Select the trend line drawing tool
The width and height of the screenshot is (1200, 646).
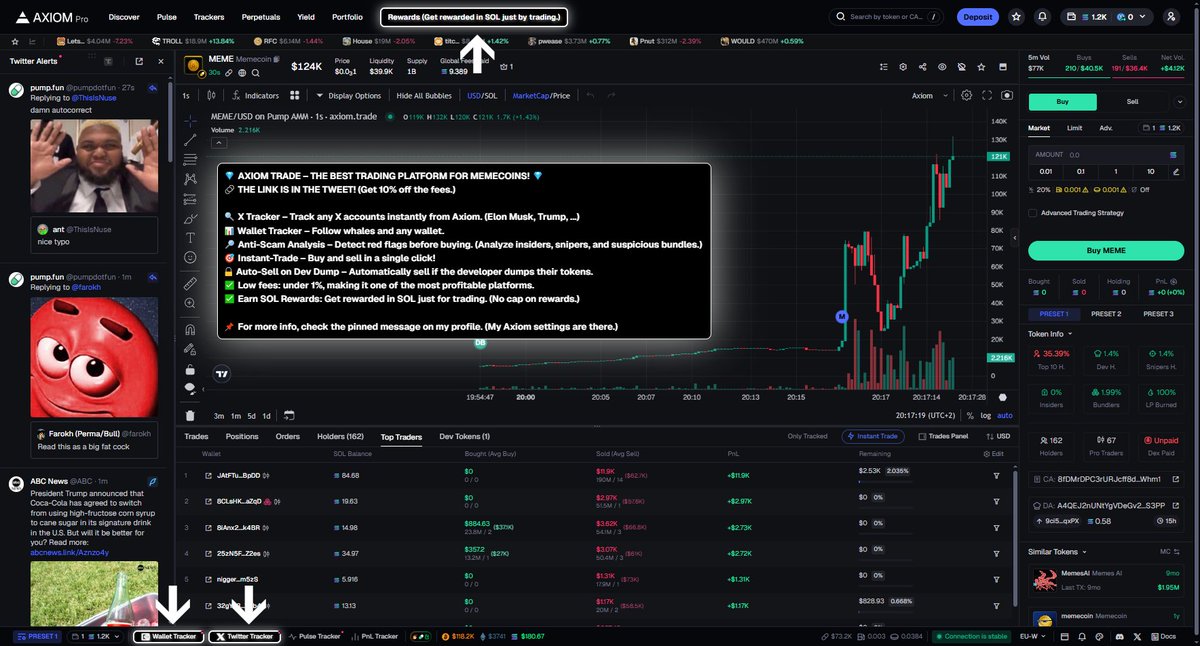(x=190, y=140)
